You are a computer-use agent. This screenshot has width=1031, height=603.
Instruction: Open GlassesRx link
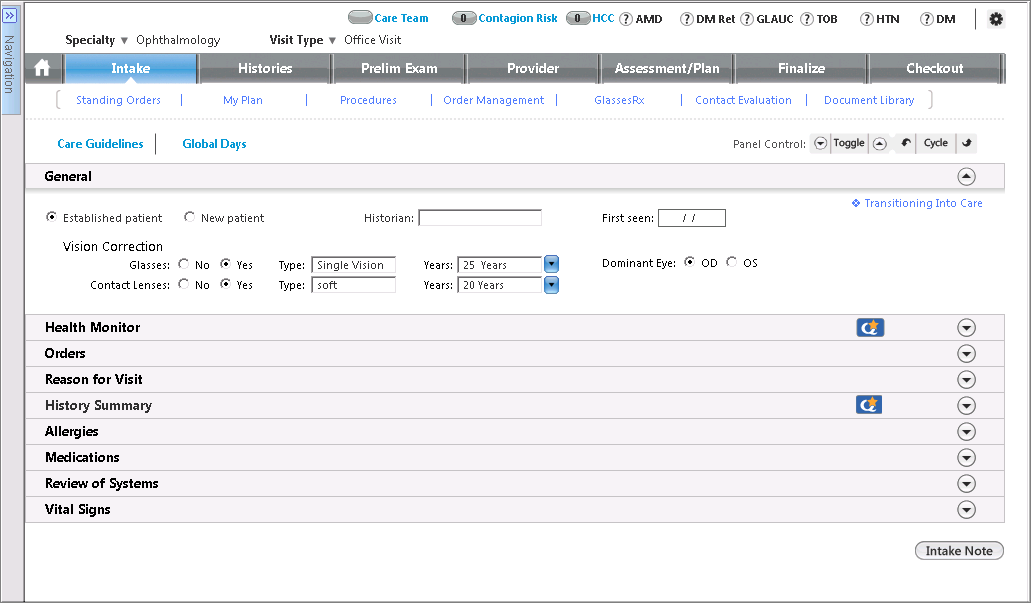coord(619,100)
